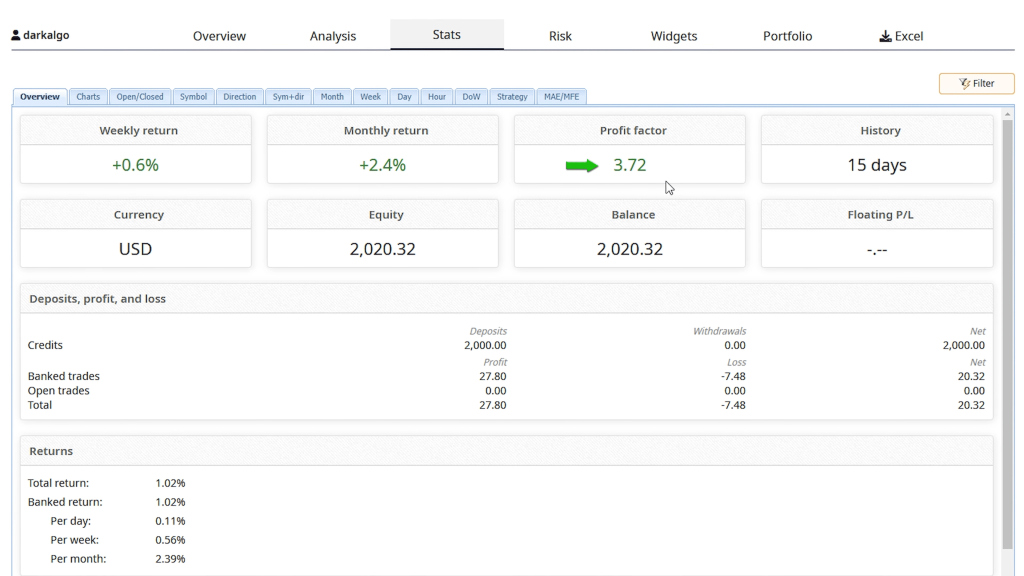Open the Symbol sub-tab
Image resolution: width=1024 pixels, height=576 pixels.
193,97
